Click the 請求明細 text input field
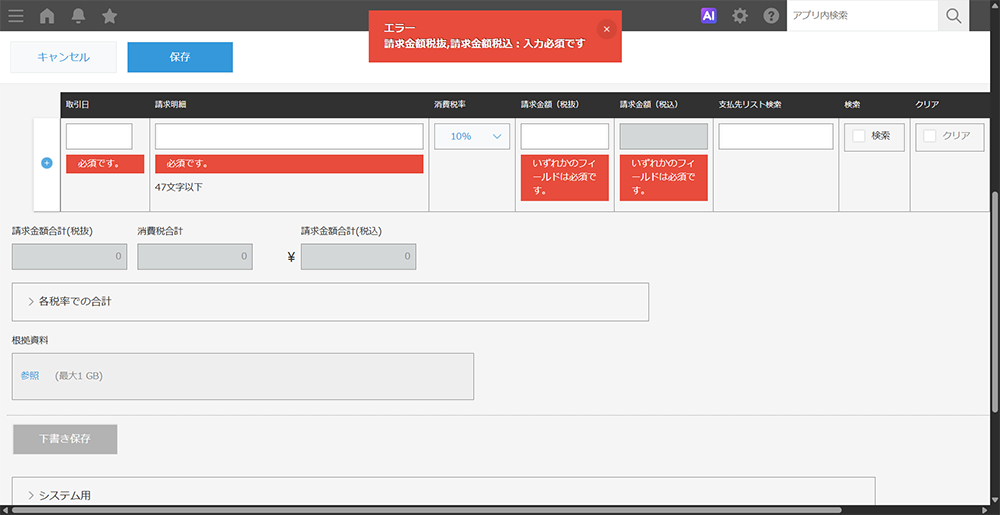Screen dimensions: 1000x515 (x=289, y=136)
